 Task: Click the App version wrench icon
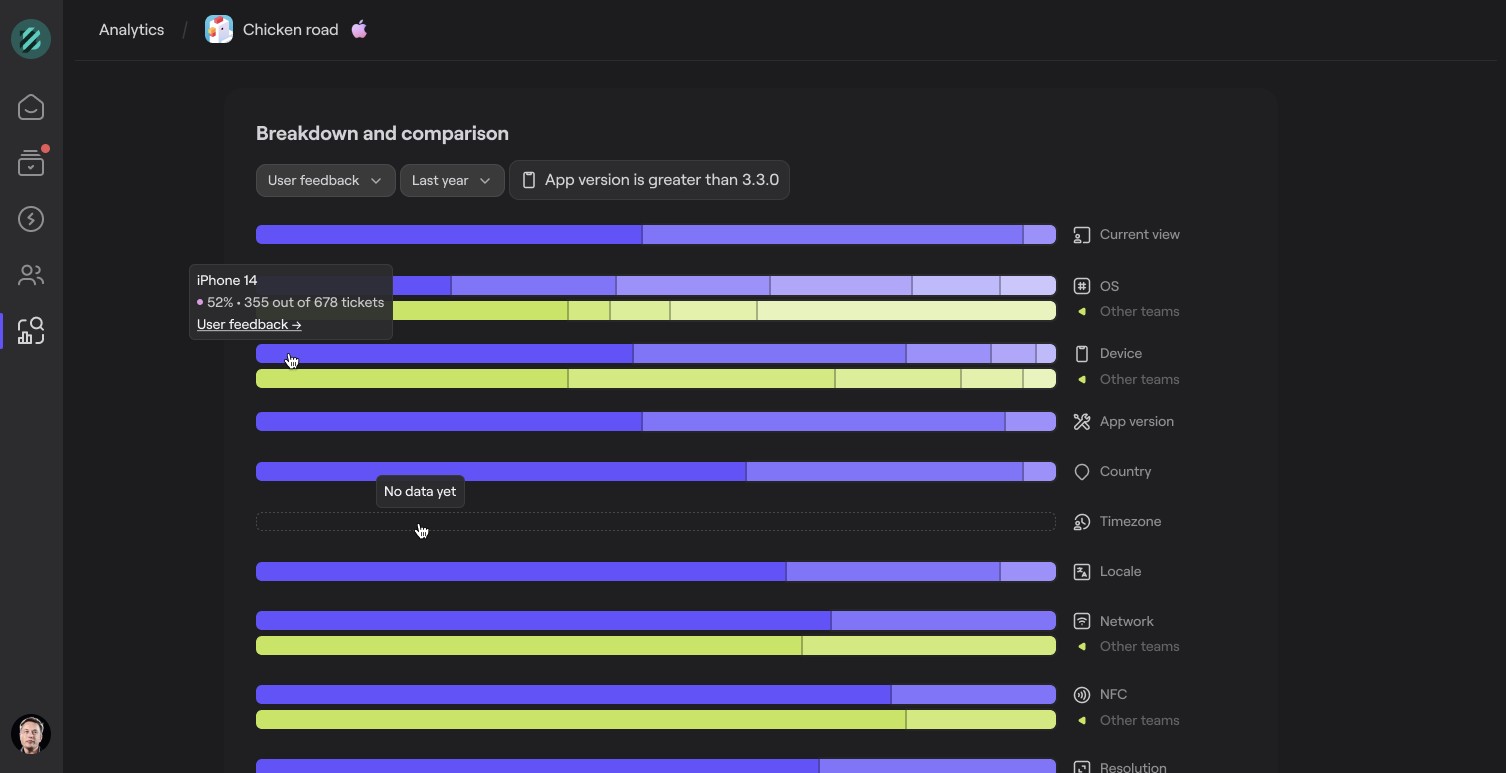(1081, 421)
